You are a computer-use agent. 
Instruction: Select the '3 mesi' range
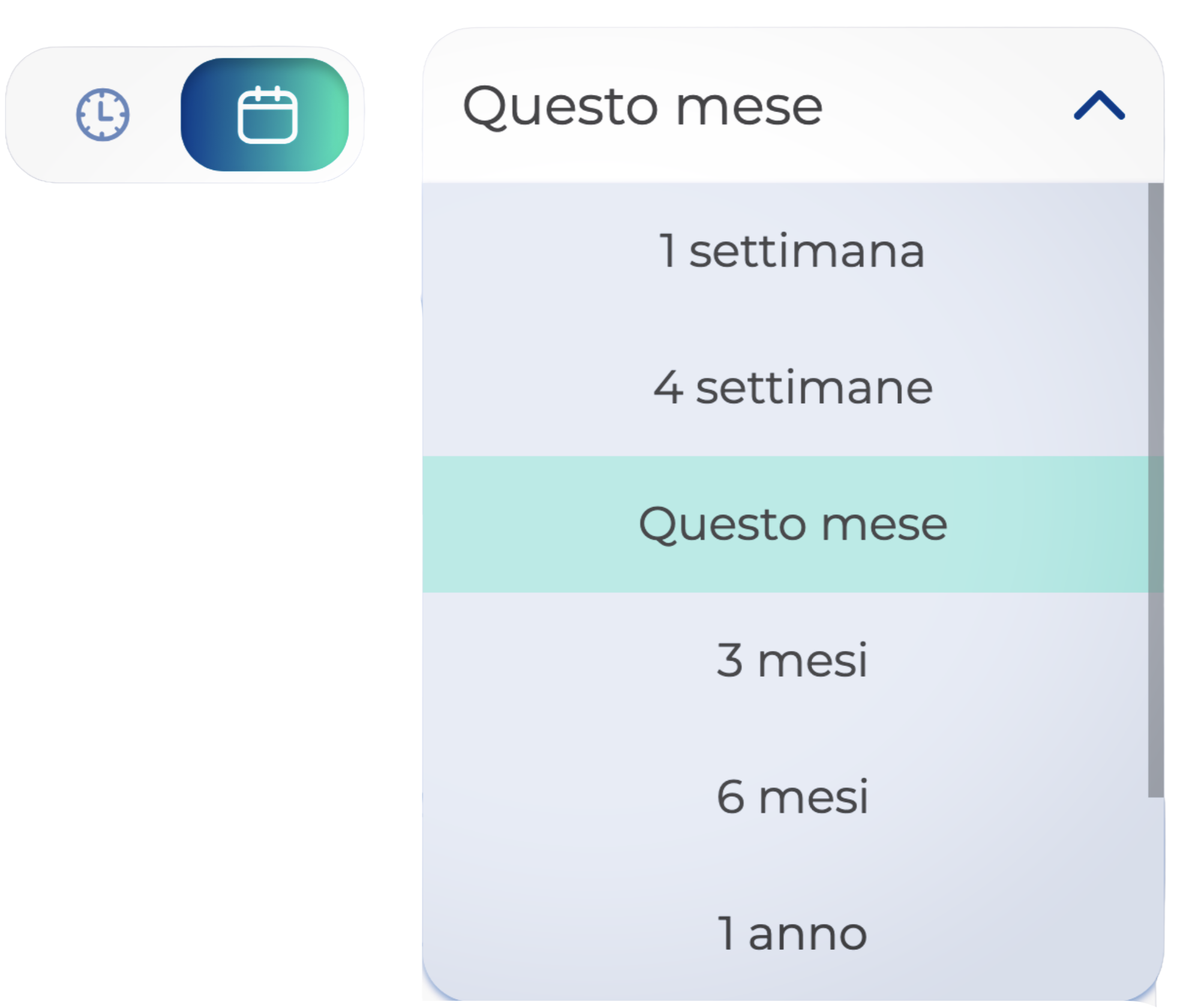[792, 660]
